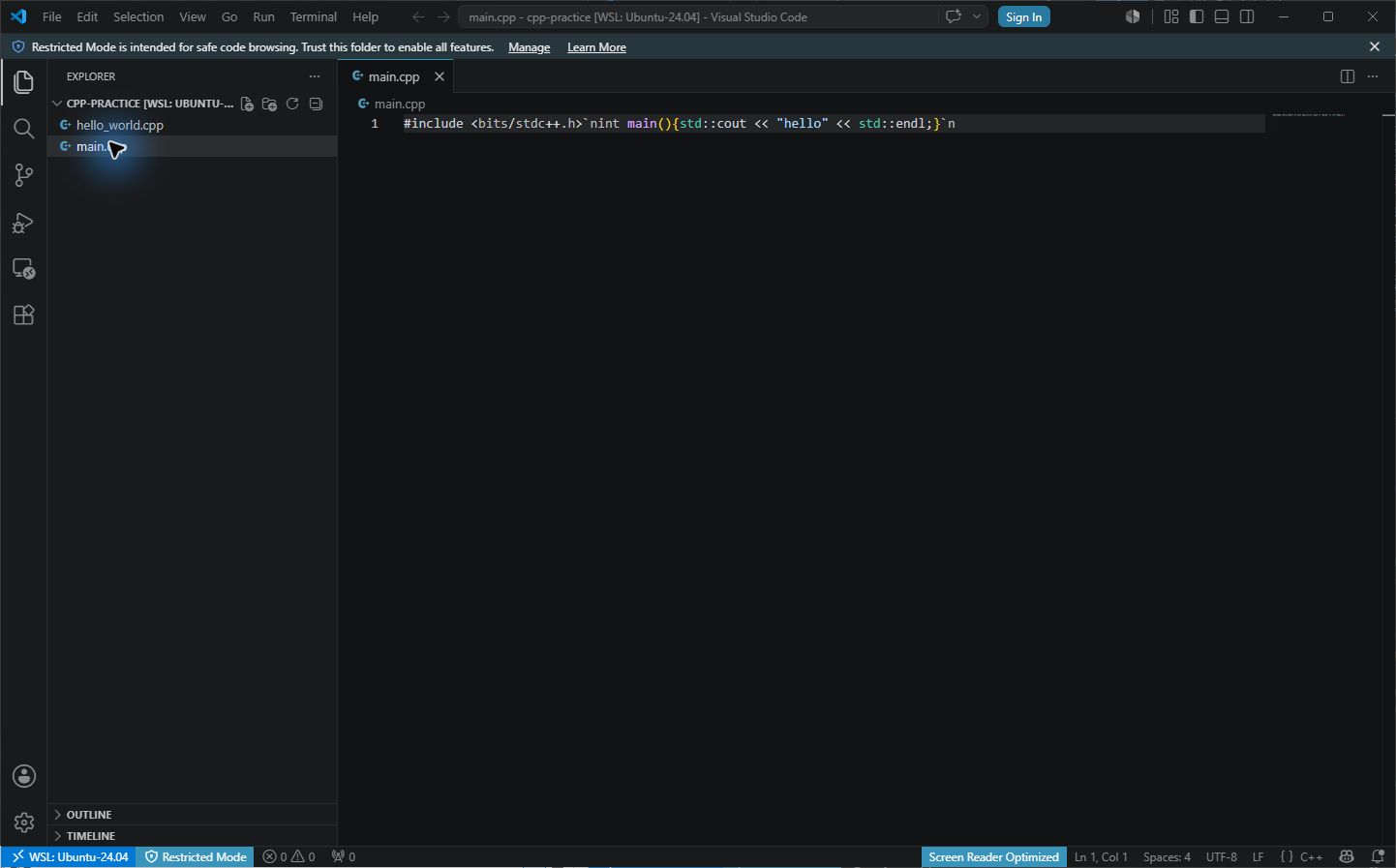Click Restricted Mode in status bar

click(x=196, y=856)
